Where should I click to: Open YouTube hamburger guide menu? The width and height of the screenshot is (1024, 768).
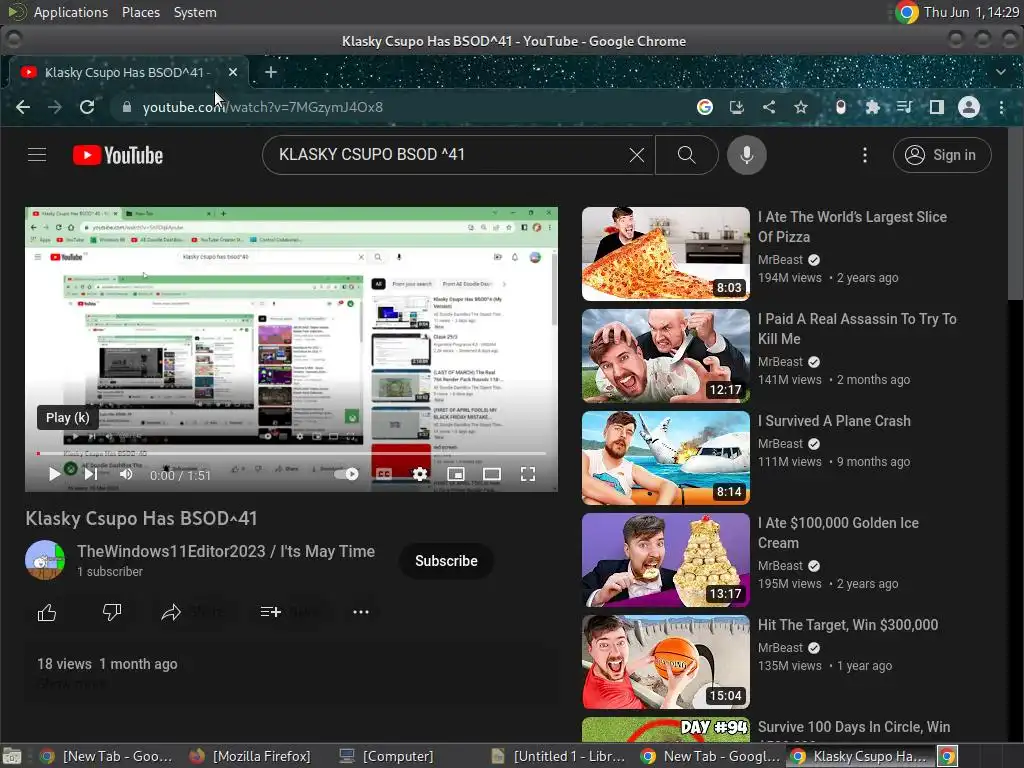pyautogui.click(x=37, y=155)
